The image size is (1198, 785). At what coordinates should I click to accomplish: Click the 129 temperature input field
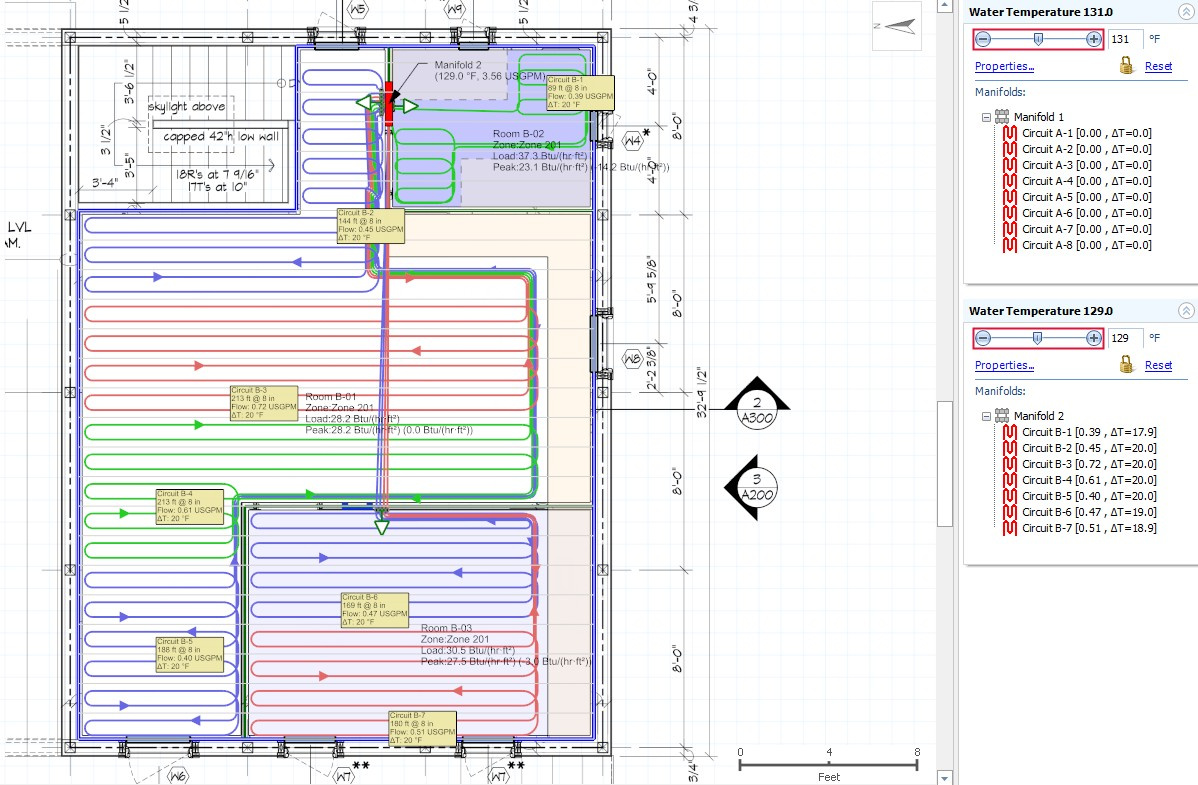[1127, 338]
